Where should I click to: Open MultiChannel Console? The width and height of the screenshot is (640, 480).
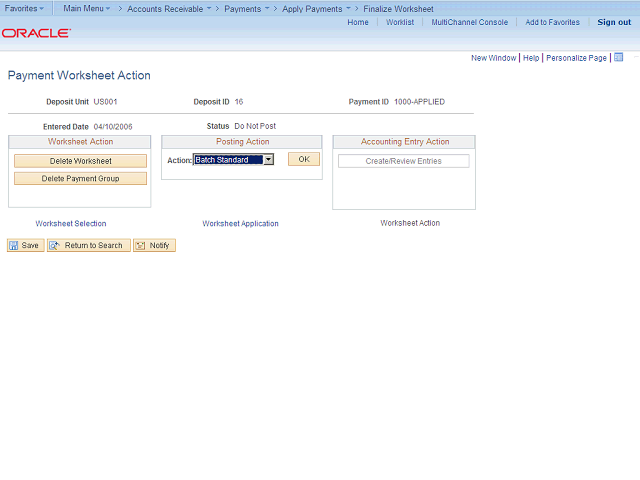469,22
